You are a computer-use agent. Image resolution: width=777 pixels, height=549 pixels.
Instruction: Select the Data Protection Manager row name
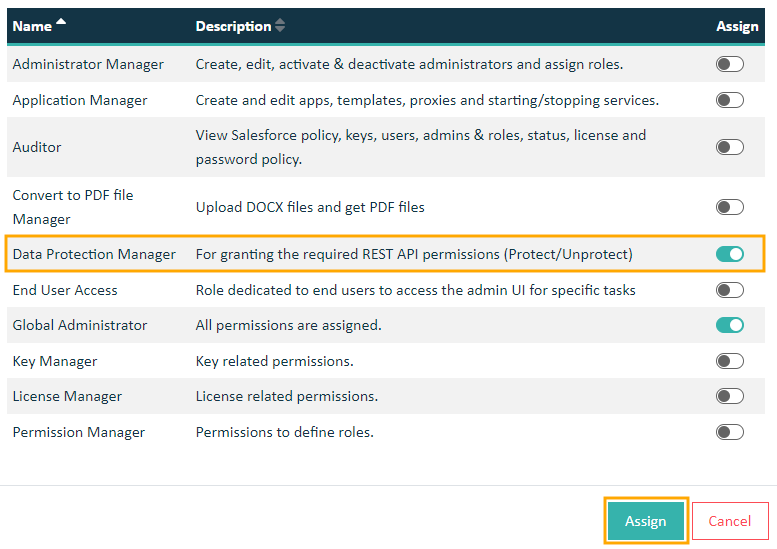tap(94, 254)
